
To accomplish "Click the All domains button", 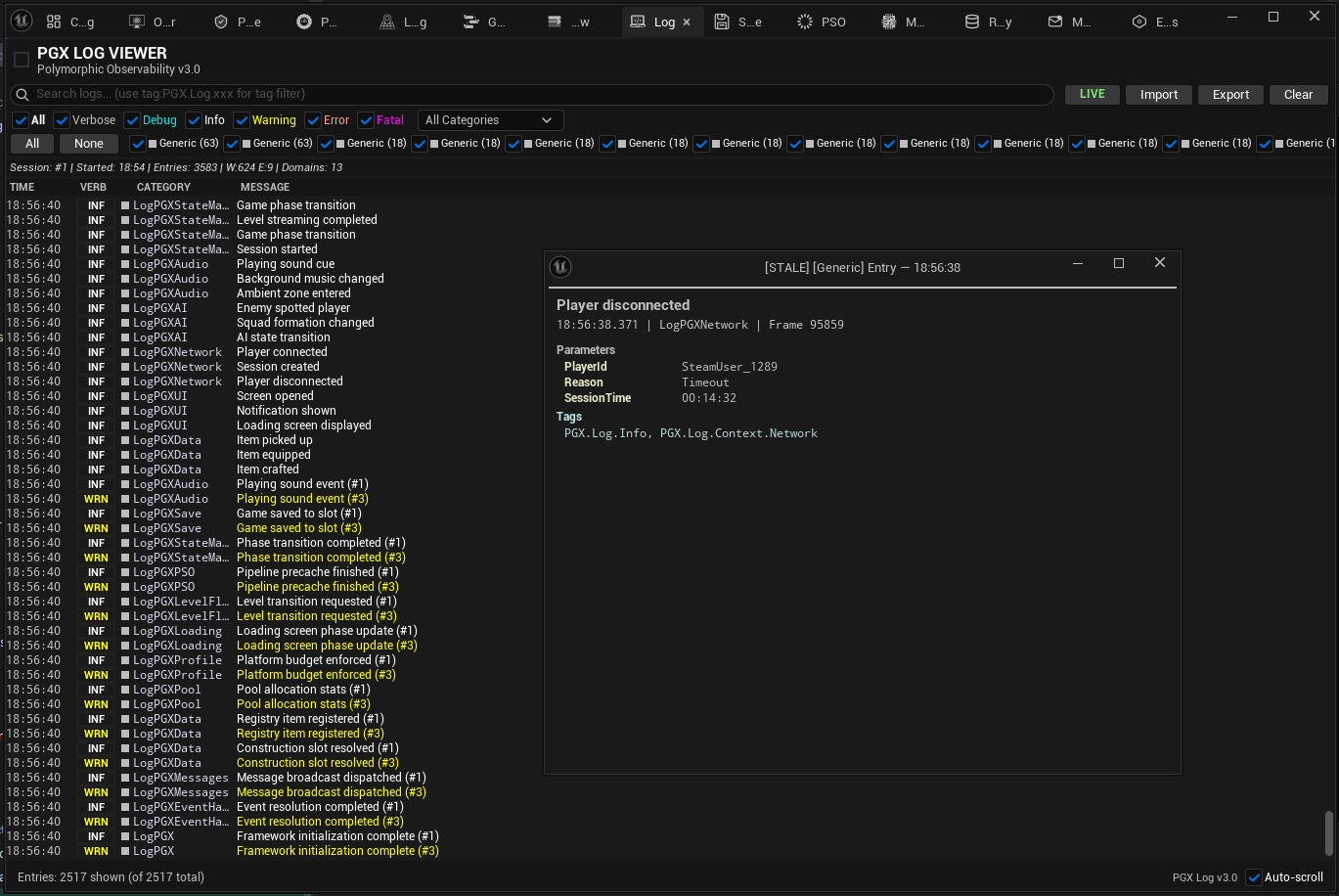I will click(32, 144).
